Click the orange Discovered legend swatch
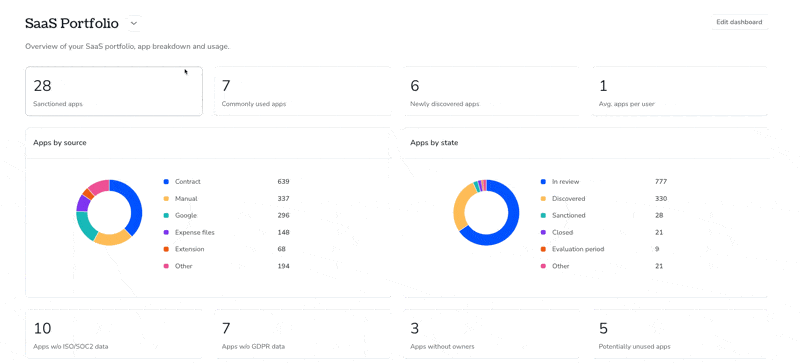Screen dimensions: 800x363 pyautogui.click(x=543, y=199)
